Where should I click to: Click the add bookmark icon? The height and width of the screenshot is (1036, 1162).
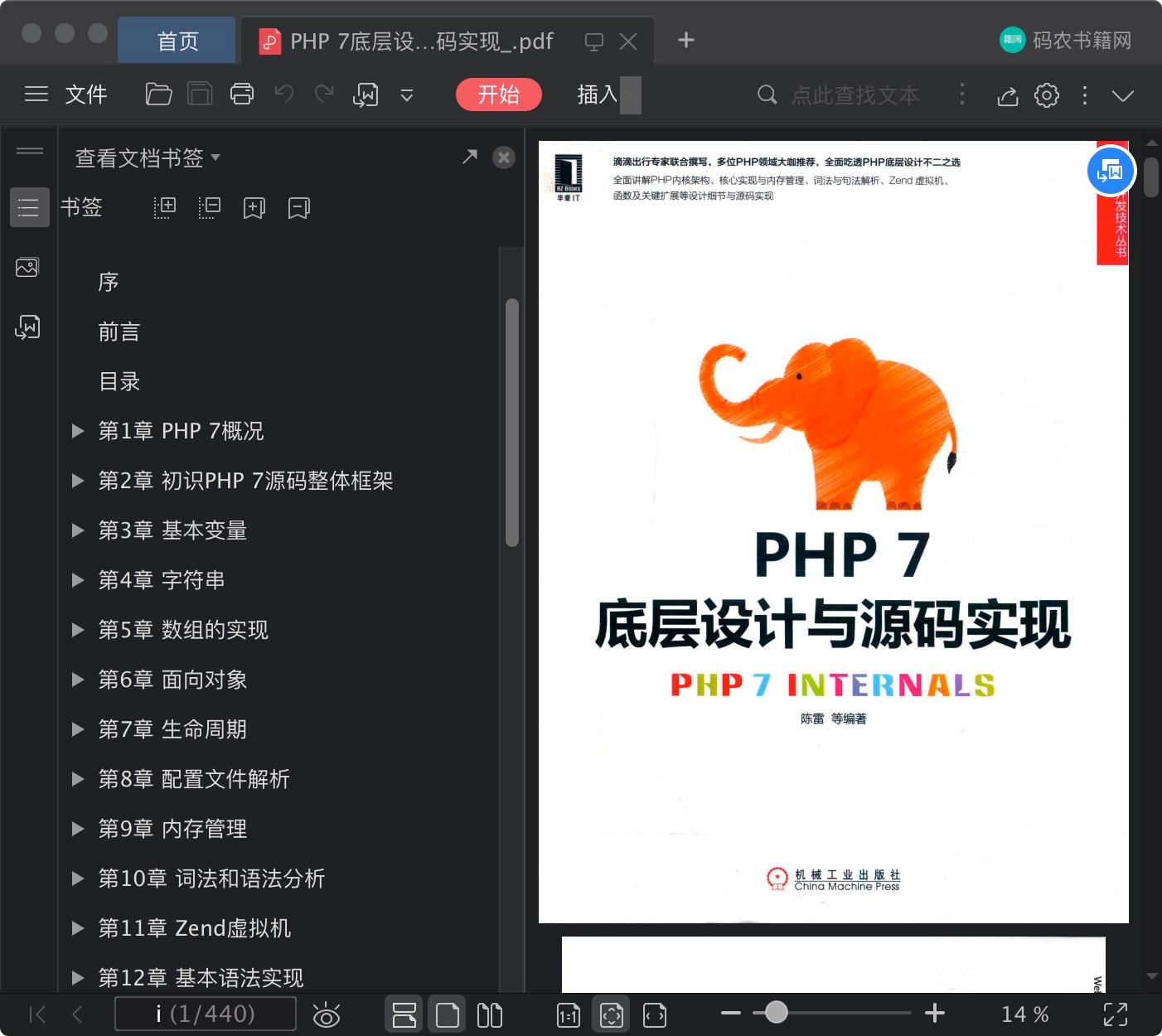(x=254, y=207)
